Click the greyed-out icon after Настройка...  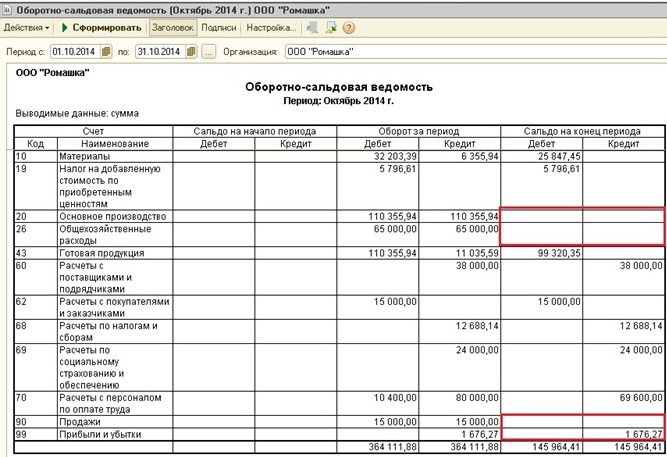point(313,28)
